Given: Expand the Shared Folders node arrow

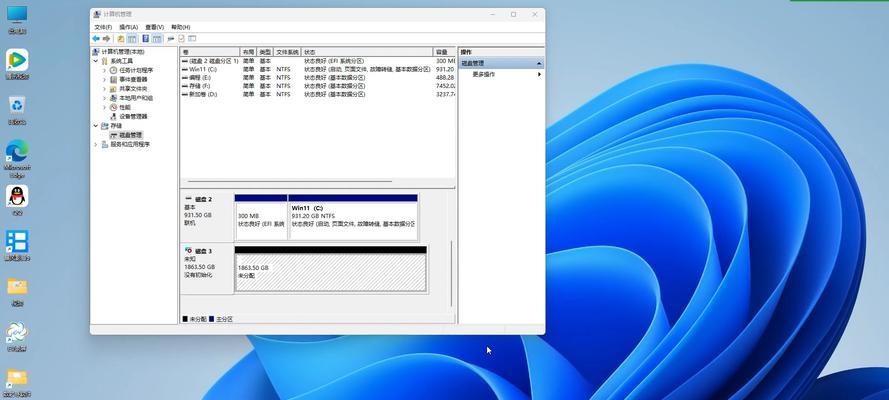Looking at the screenshot, I should 104,89.
